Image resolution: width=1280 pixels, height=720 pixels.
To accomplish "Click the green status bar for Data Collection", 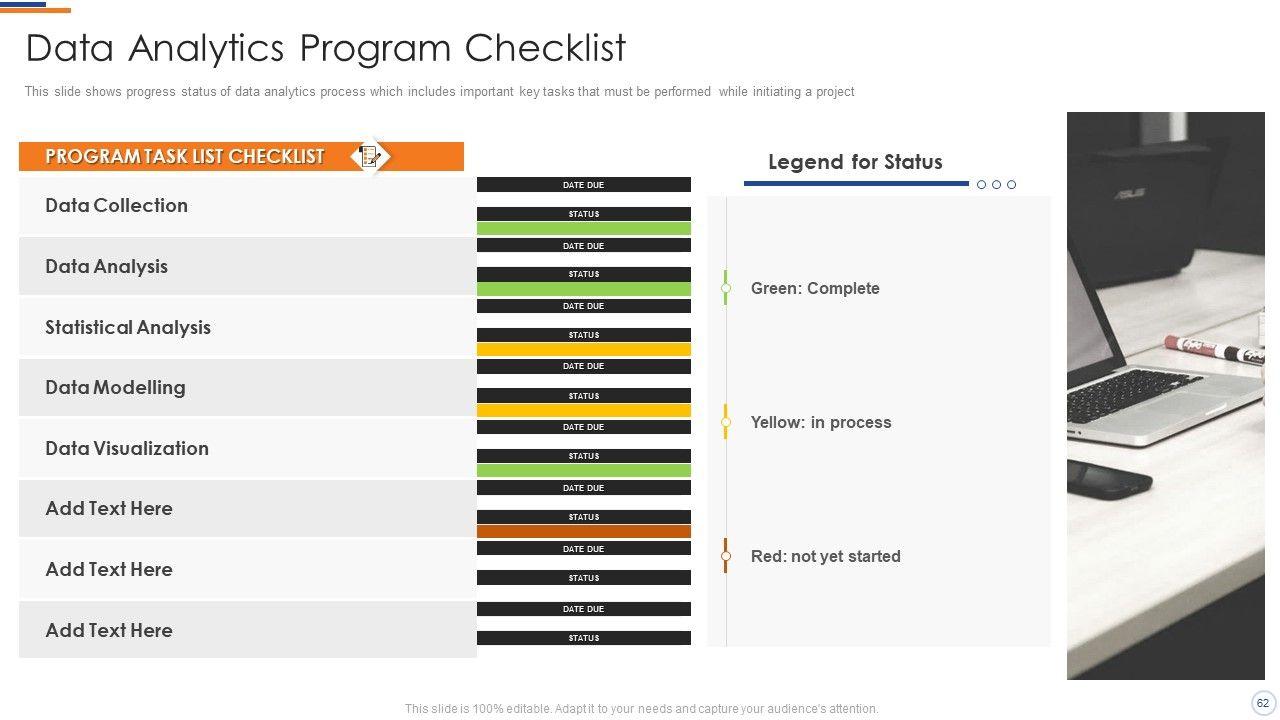I will [583, 229].
